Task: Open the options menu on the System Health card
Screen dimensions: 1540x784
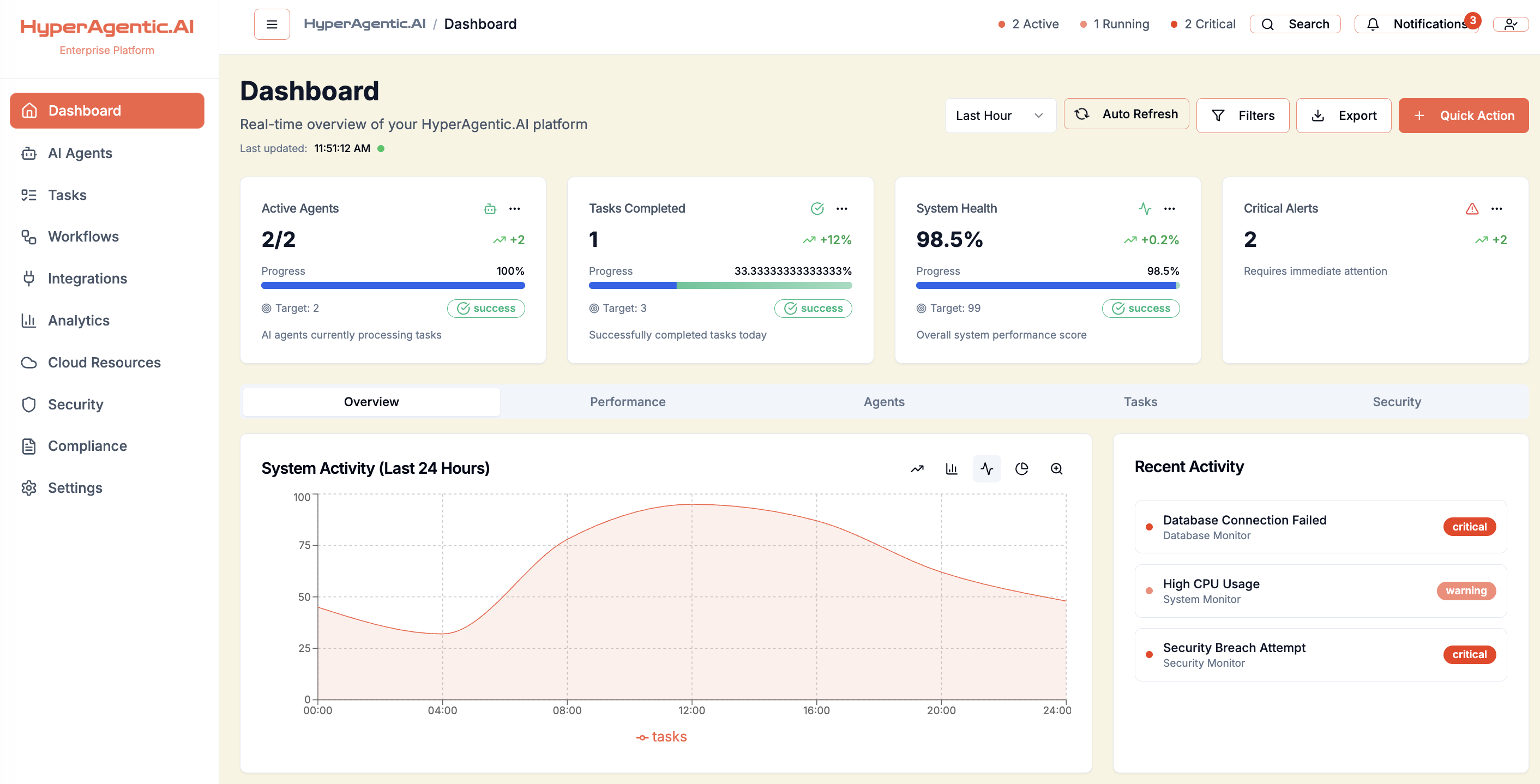Action: click(x=1170, y=209)
